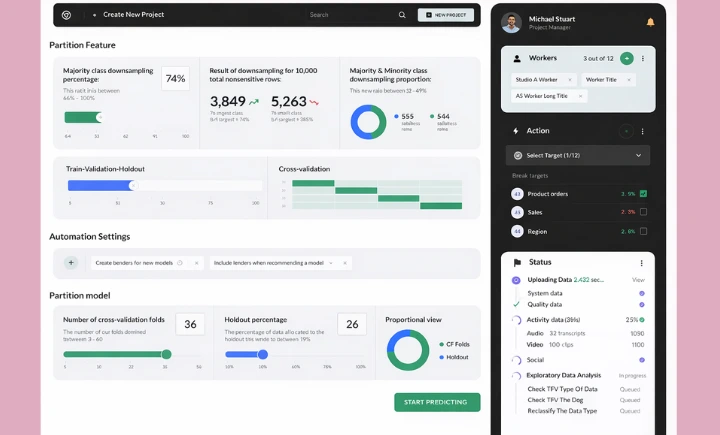Open Action panel three-dot menu
This screenshot has width=720, height=435.
click(x=642, y=131)
